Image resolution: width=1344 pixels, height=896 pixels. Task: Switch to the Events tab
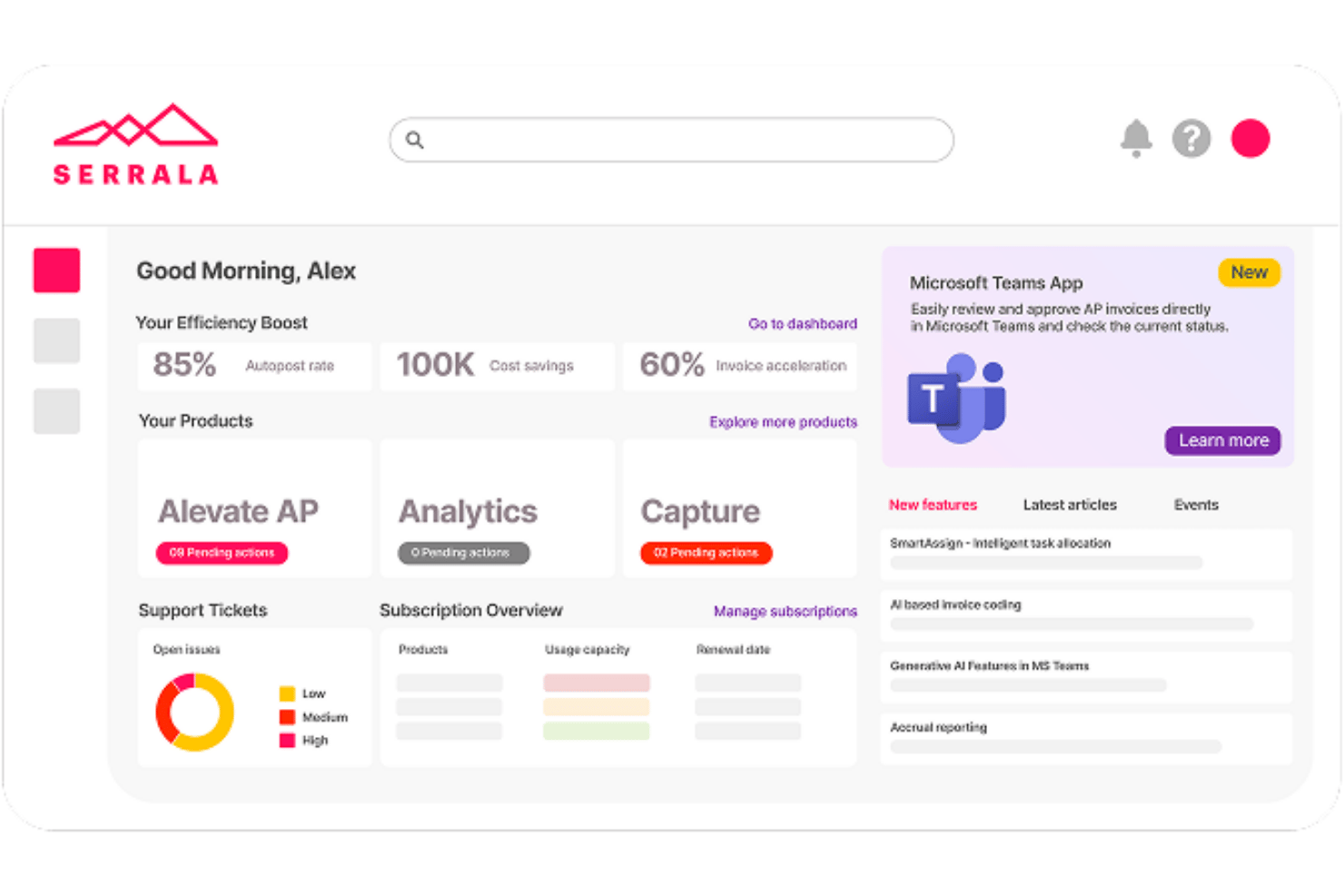point(1196,505)
